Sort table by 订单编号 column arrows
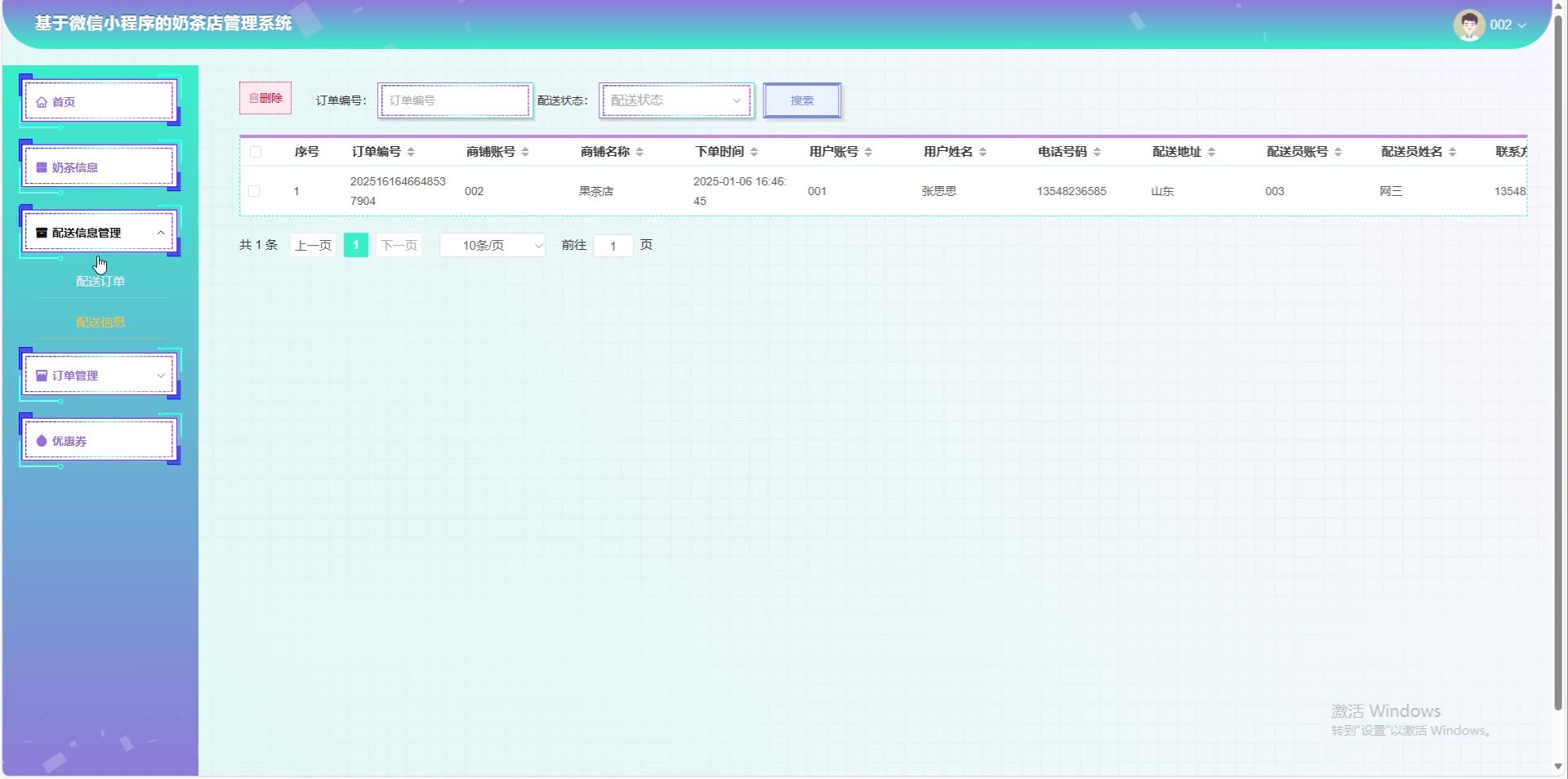Image resolution: width=1568 pixels, height=779 pixels. pyautogui.click(x=411, y=152)
